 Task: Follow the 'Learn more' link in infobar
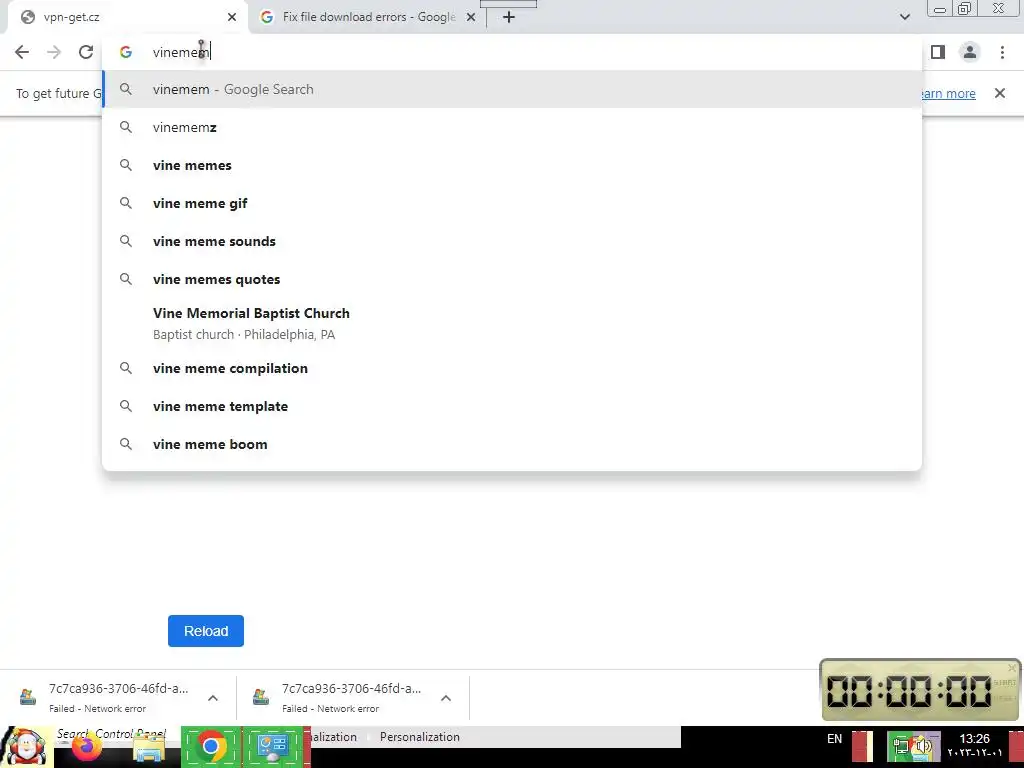click(x=948, y=93)
